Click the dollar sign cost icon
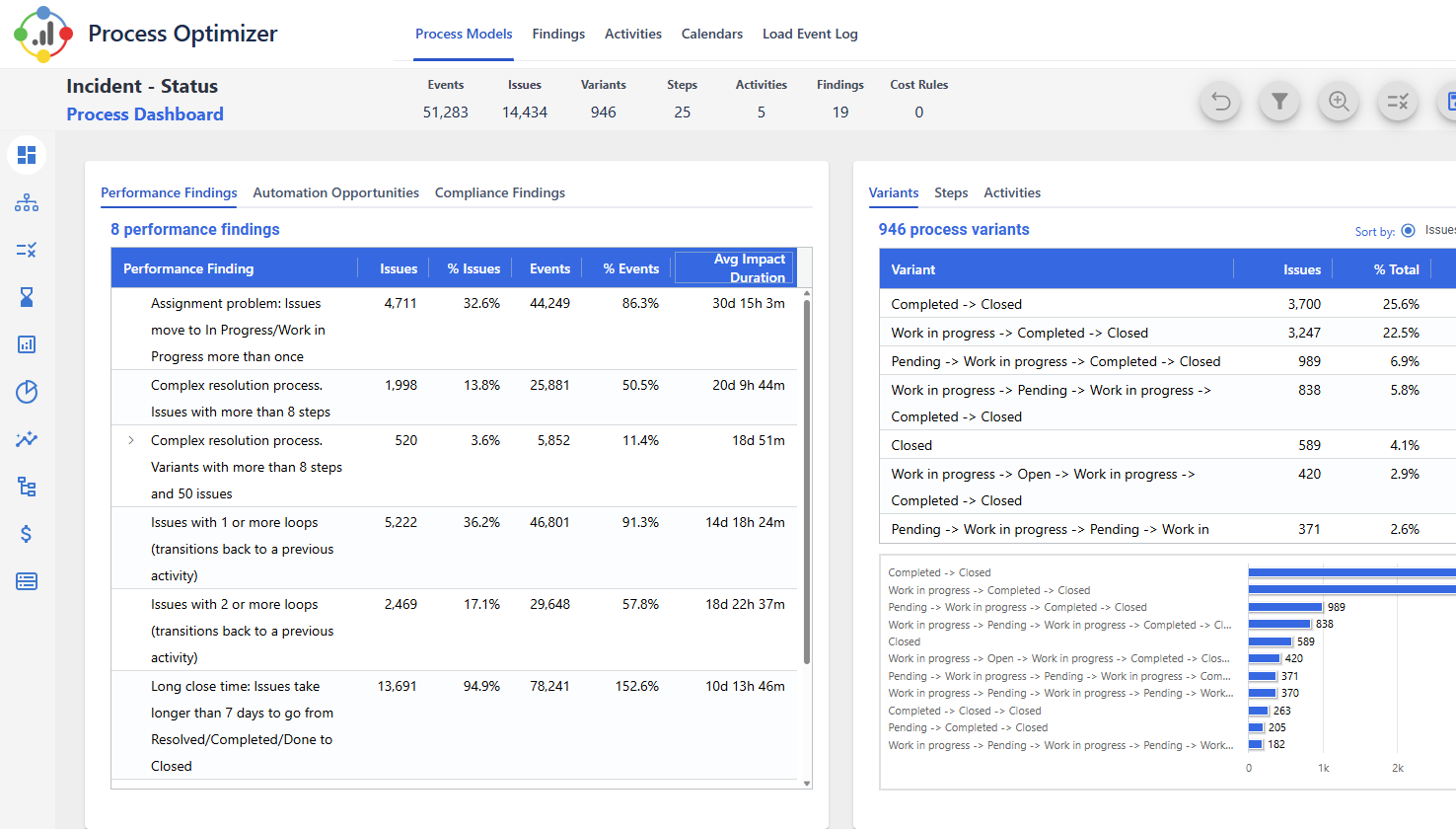 (x=27, y=534)
